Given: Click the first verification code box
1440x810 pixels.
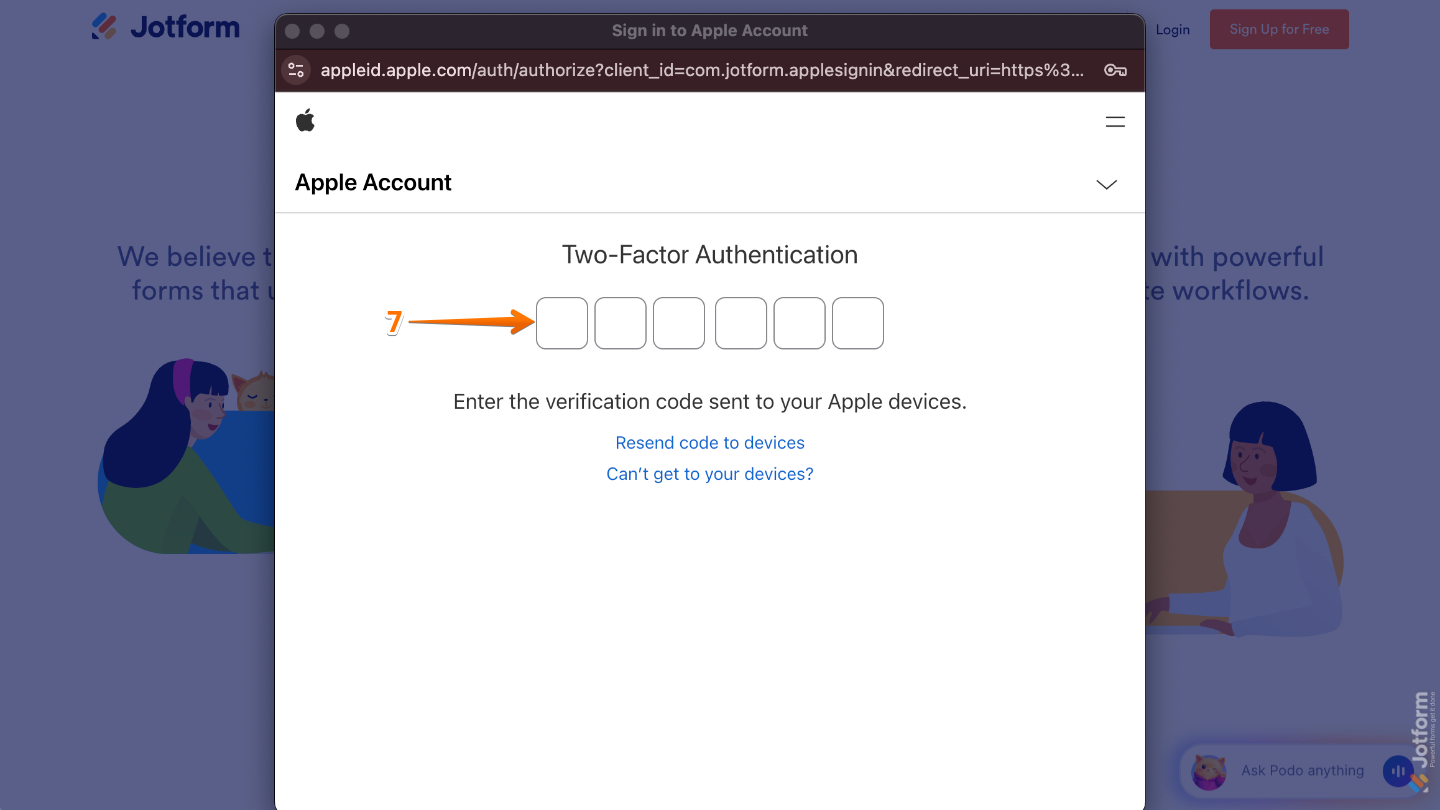Looking at the screenshot, I should coord(562,323).
